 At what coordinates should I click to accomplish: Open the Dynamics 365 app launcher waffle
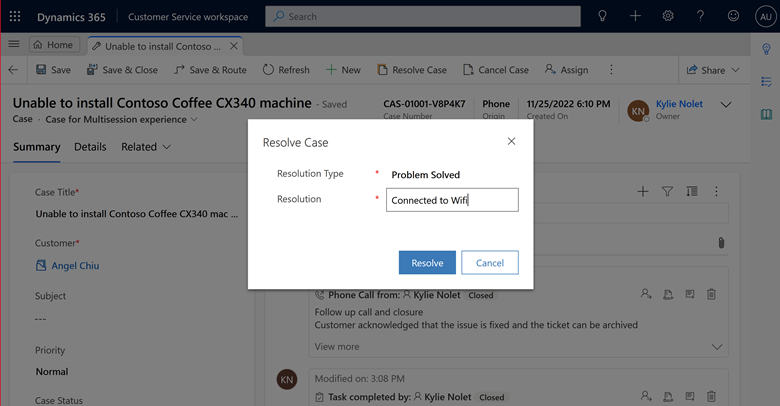(x=17, y=16)
